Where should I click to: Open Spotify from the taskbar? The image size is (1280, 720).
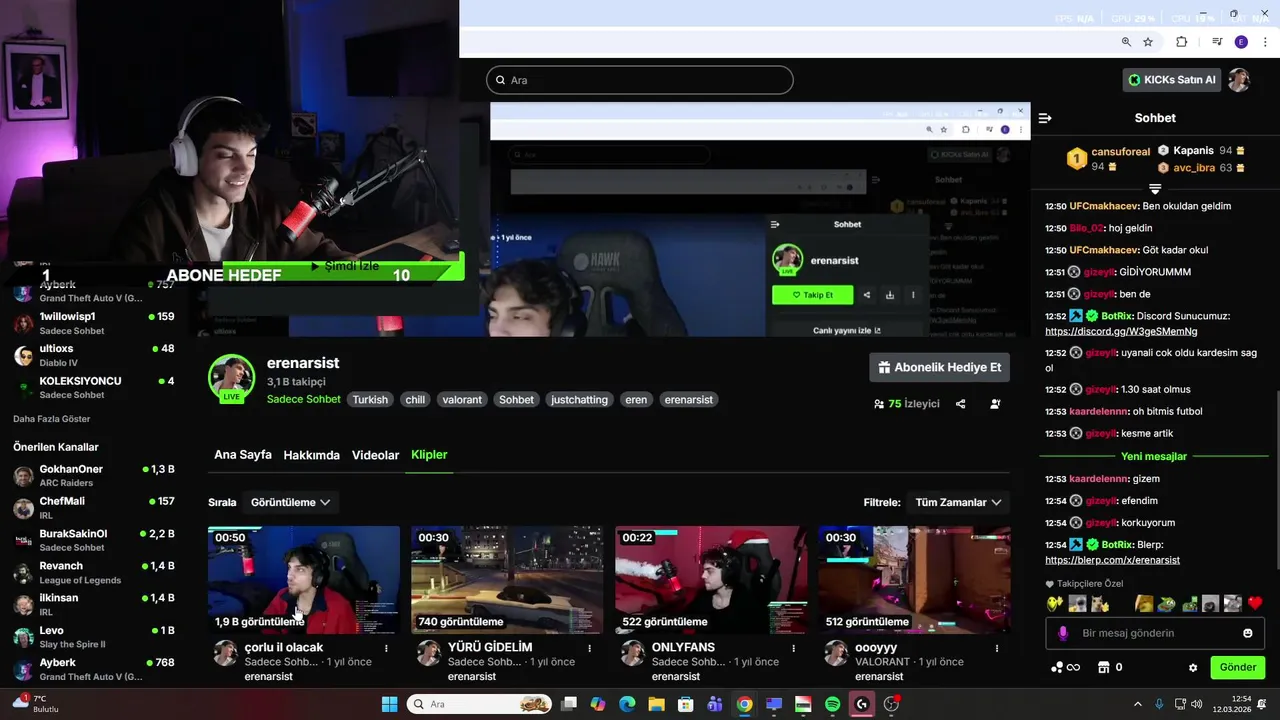[x=833, y=704]
